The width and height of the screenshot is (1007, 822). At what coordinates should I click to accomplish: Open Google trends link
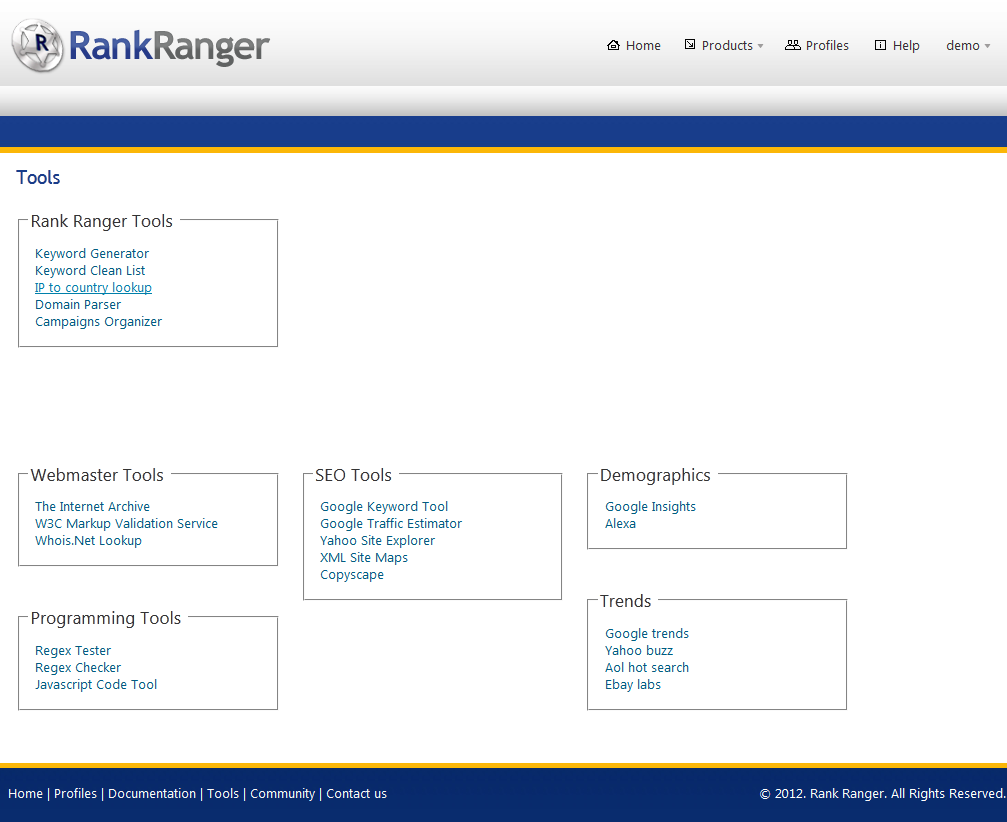(647, 634)
